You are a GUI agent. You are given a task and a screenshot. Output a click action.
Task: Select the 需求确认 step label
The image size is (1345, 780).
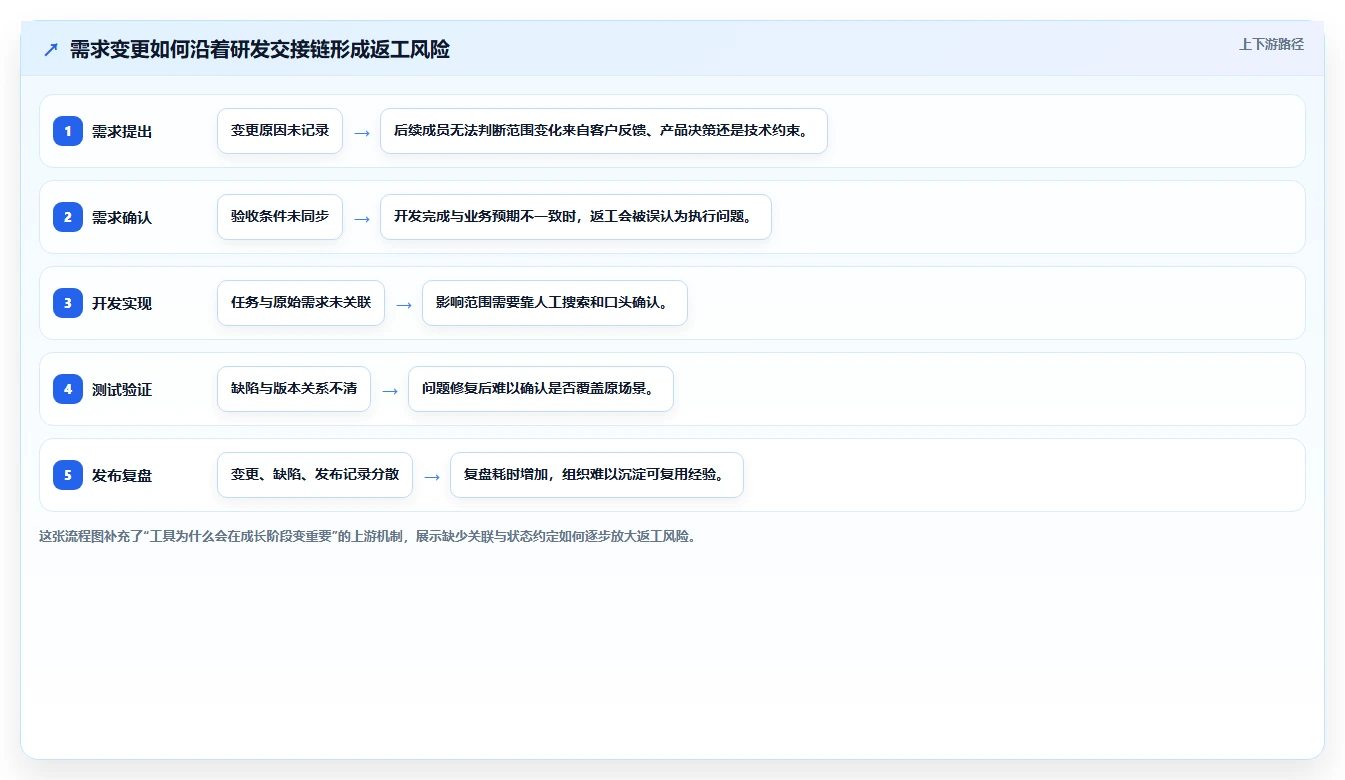[122, 217]
